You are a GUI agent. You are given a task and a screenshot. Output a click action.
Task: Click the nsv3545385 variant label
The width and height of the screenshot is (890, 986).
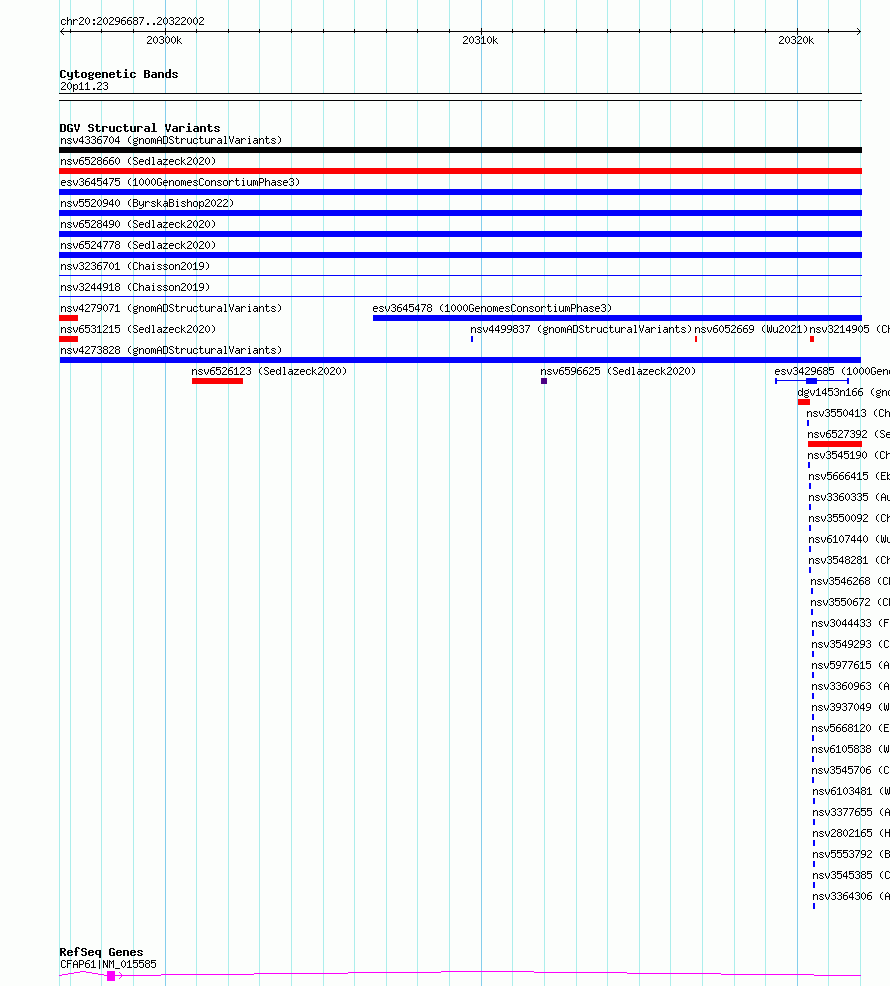[851, 875]
